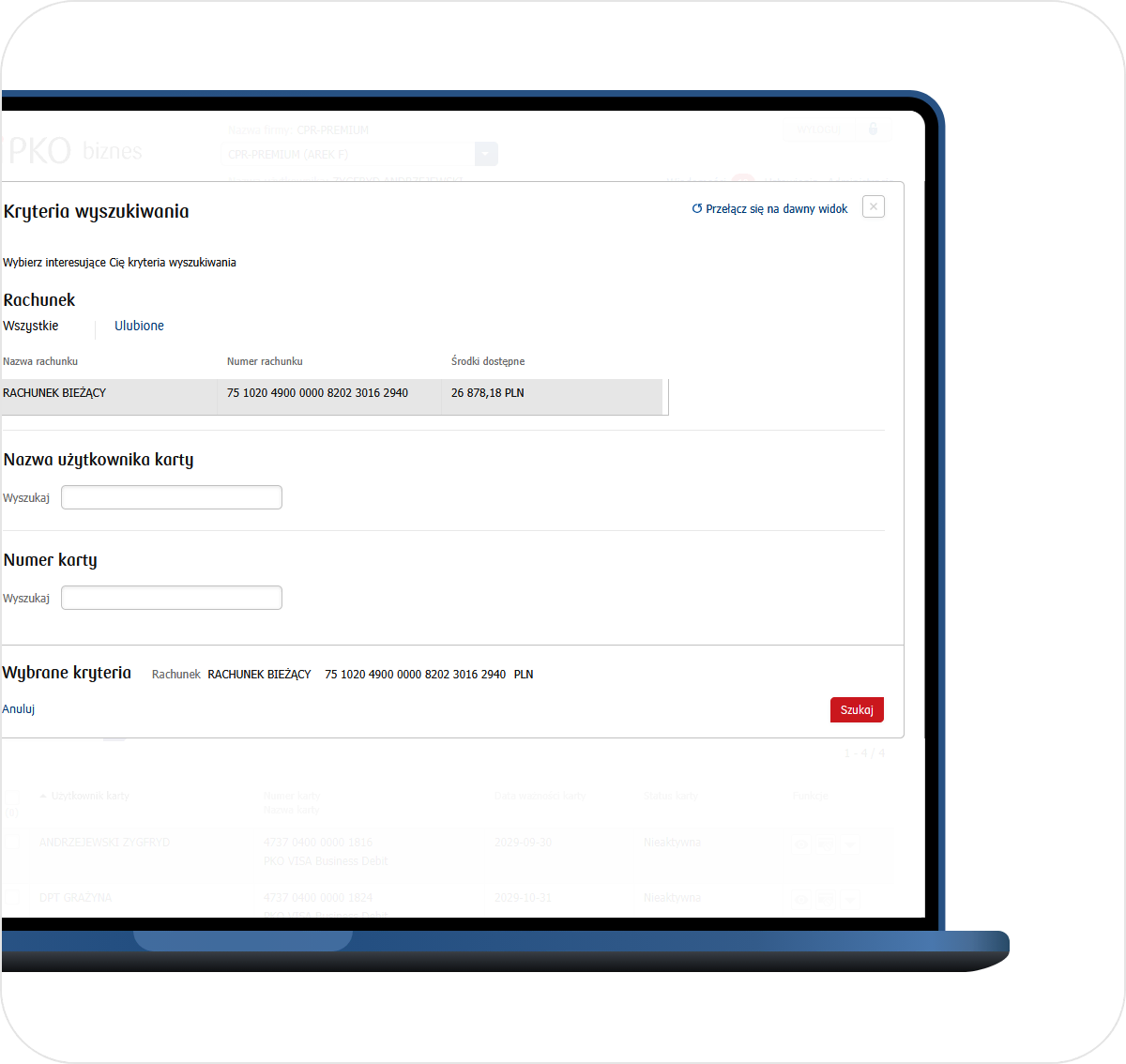View card details for ANDRZEJEWSKI ZYGFRYD via eye icon
The height and width of the screenshot is (1064, 1126).
coord(801,844)
